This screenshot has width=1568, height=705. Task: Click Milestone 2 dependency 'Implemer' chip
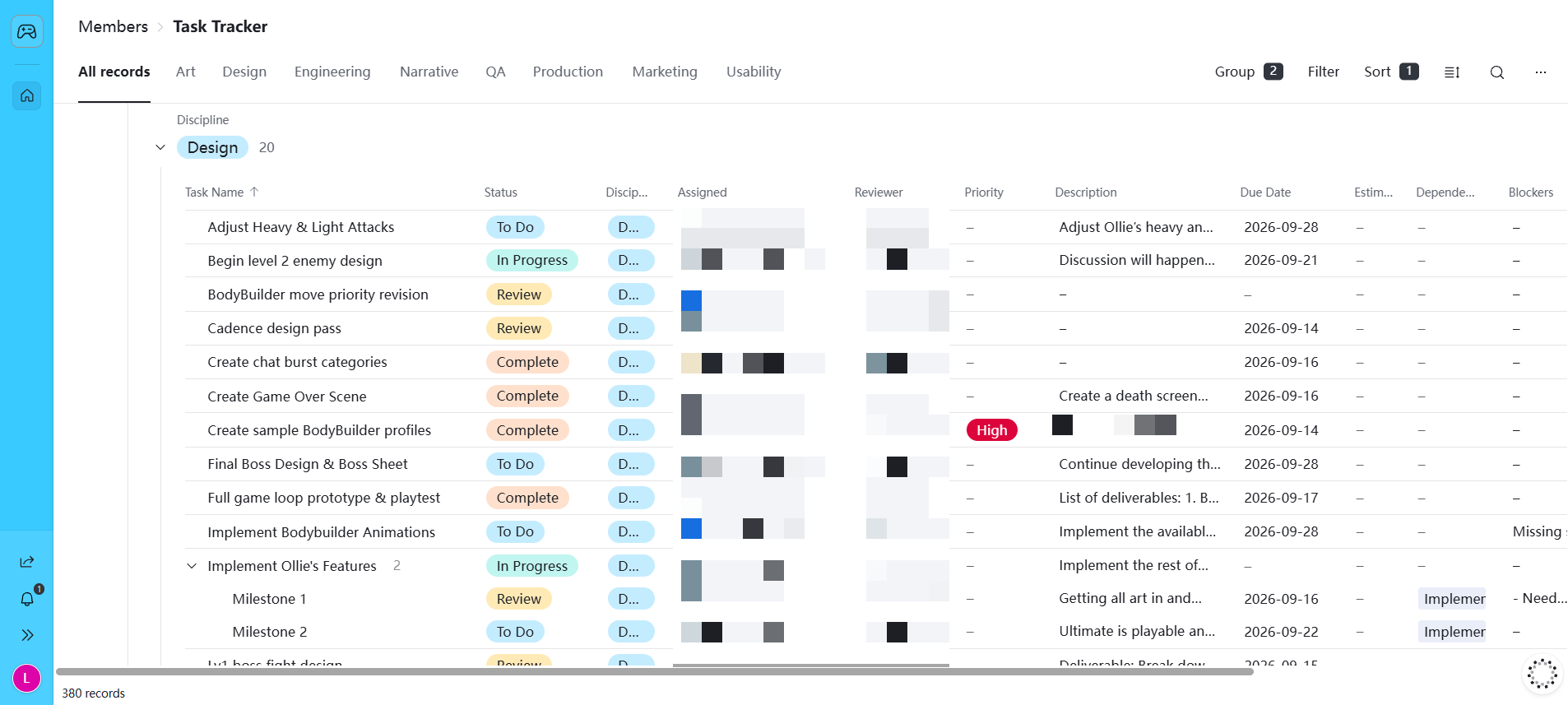[x=1453, y=632]
